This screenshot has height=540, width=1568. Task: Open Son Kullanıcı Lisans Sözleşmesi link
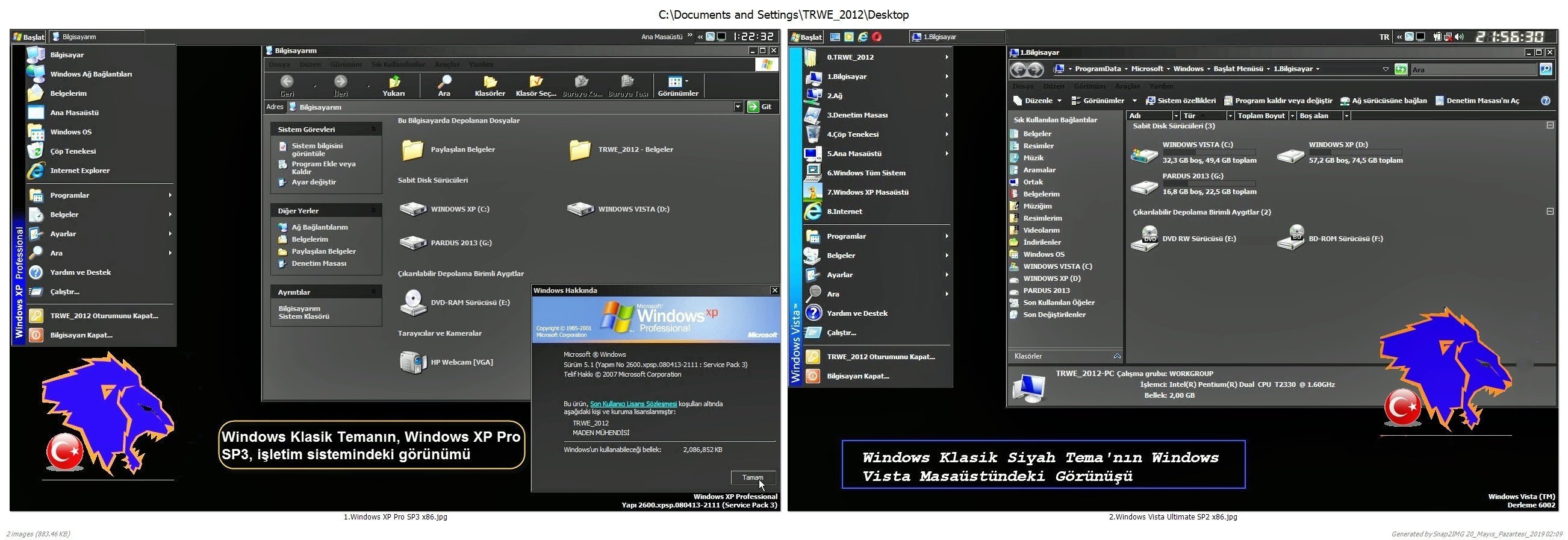[633, 403]
